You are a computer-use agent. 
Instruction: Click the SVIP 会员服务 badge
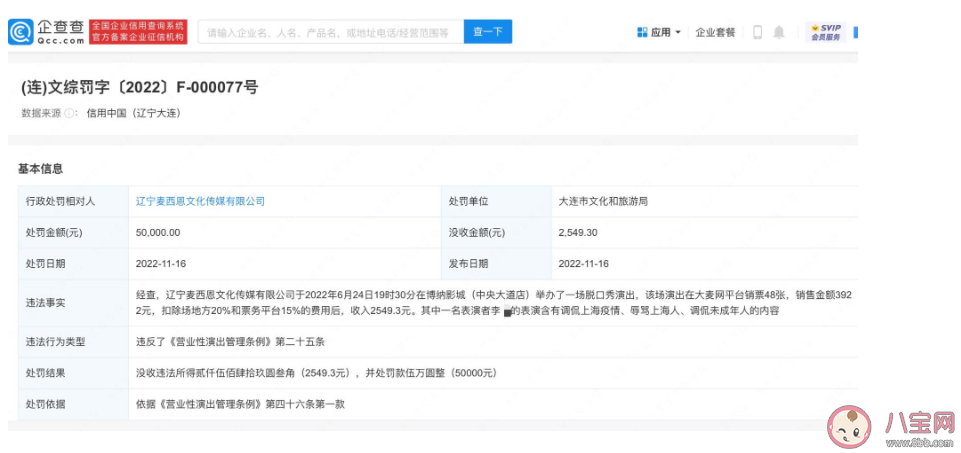pos(826,32)
